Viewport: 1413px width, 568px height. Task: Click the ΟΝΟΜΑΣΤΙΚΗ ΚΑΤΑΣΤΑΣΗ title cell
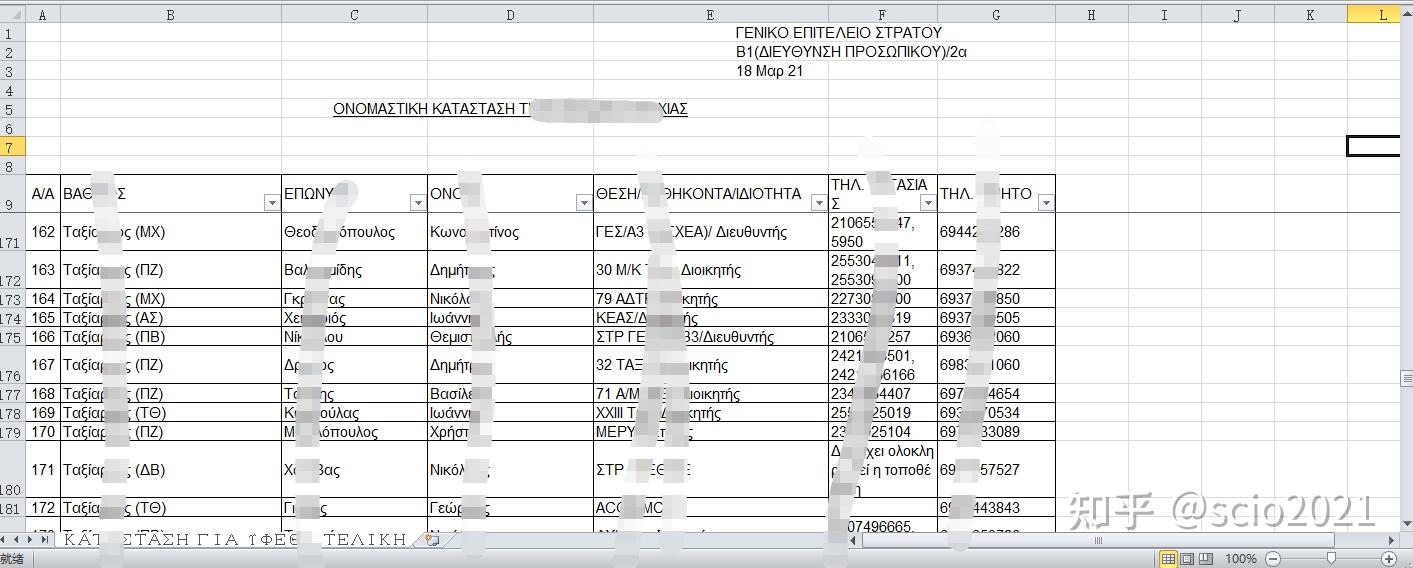(x=510, y=109)
